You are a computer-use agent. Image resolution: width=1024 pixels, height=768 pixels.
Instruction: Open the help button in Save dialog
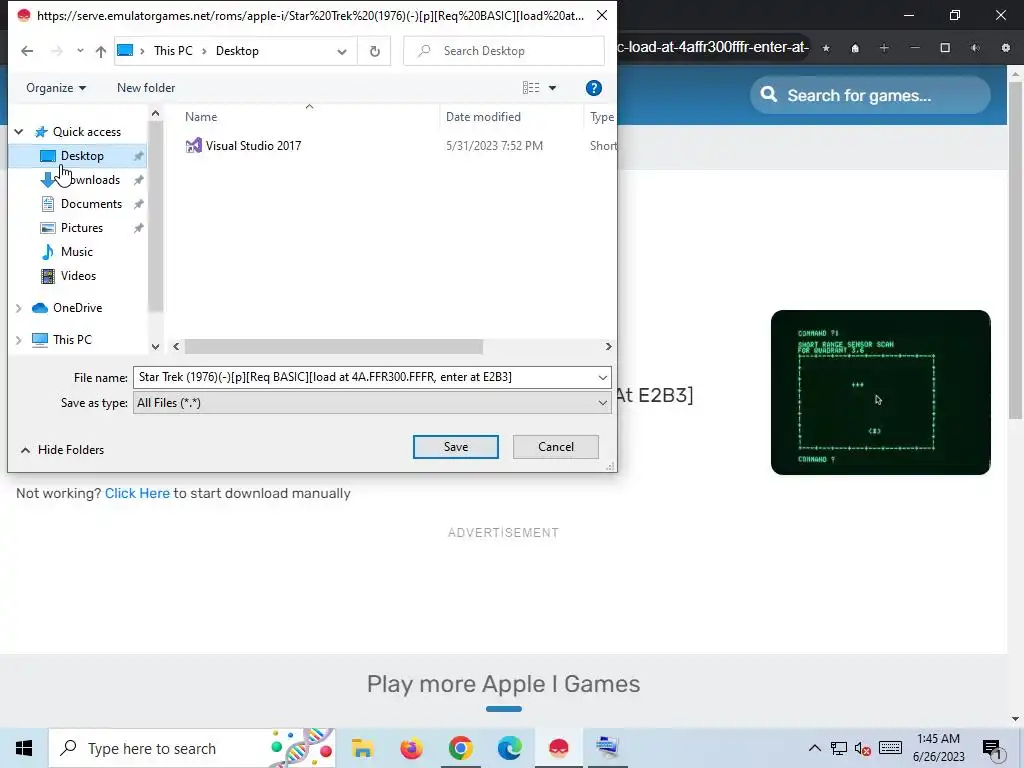click(x=594, y=88)
